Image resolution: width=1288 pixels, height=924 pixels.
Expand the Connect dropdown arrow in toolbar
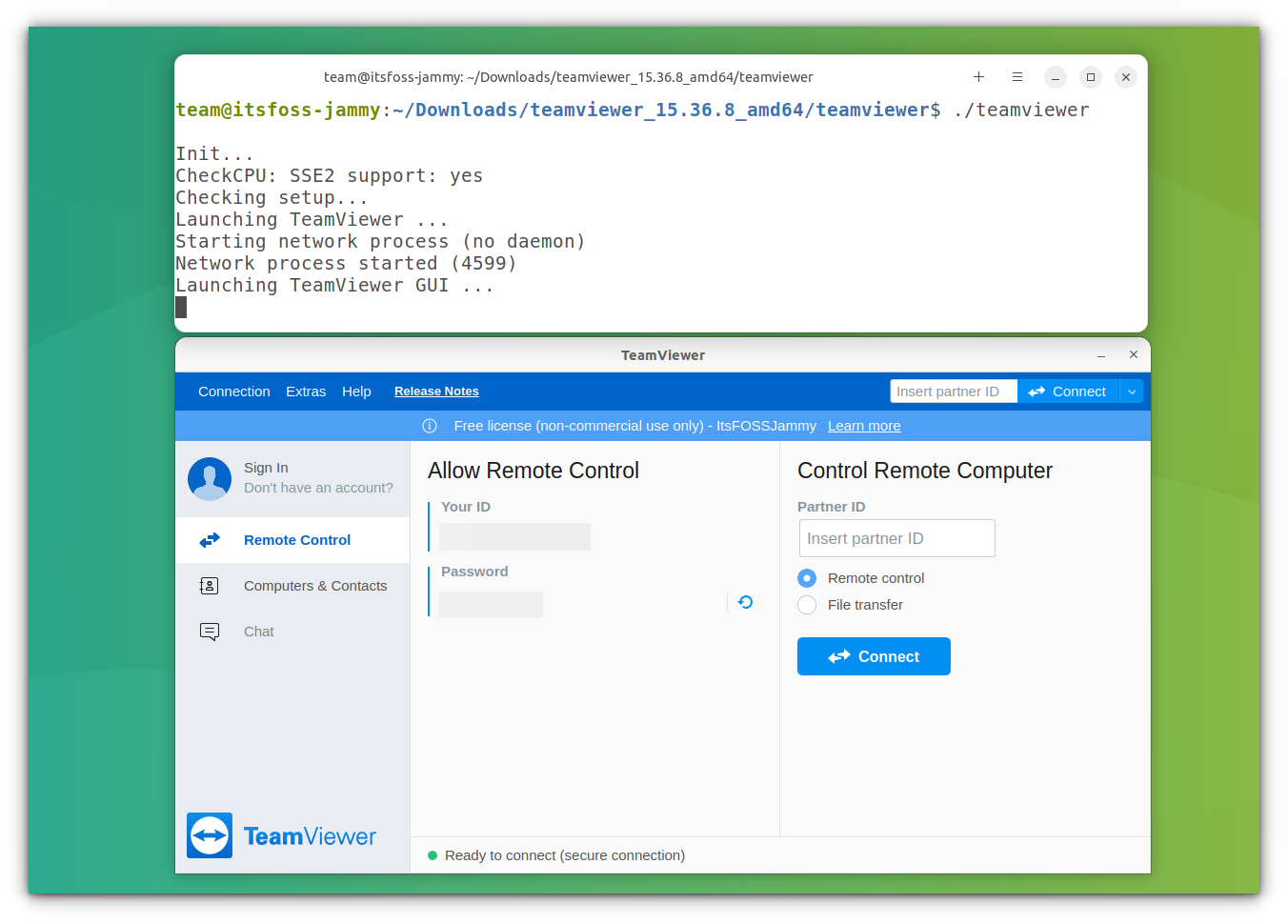[x=1132, y=392]
